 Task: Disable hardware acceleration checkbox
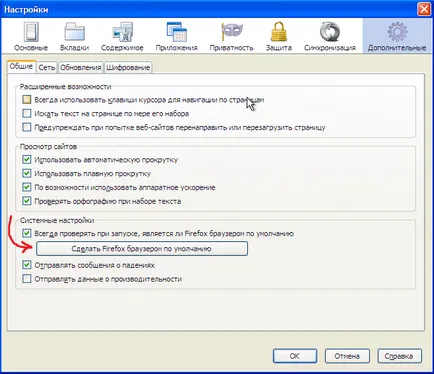27,187
